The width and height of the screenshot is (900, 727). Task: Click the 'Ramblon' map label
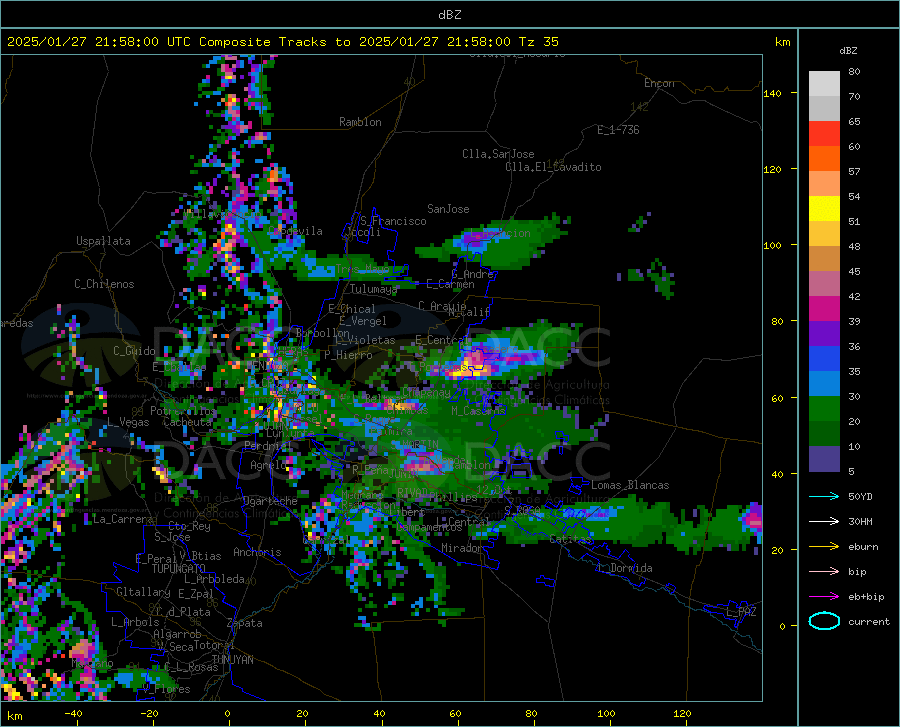[360, 122]
